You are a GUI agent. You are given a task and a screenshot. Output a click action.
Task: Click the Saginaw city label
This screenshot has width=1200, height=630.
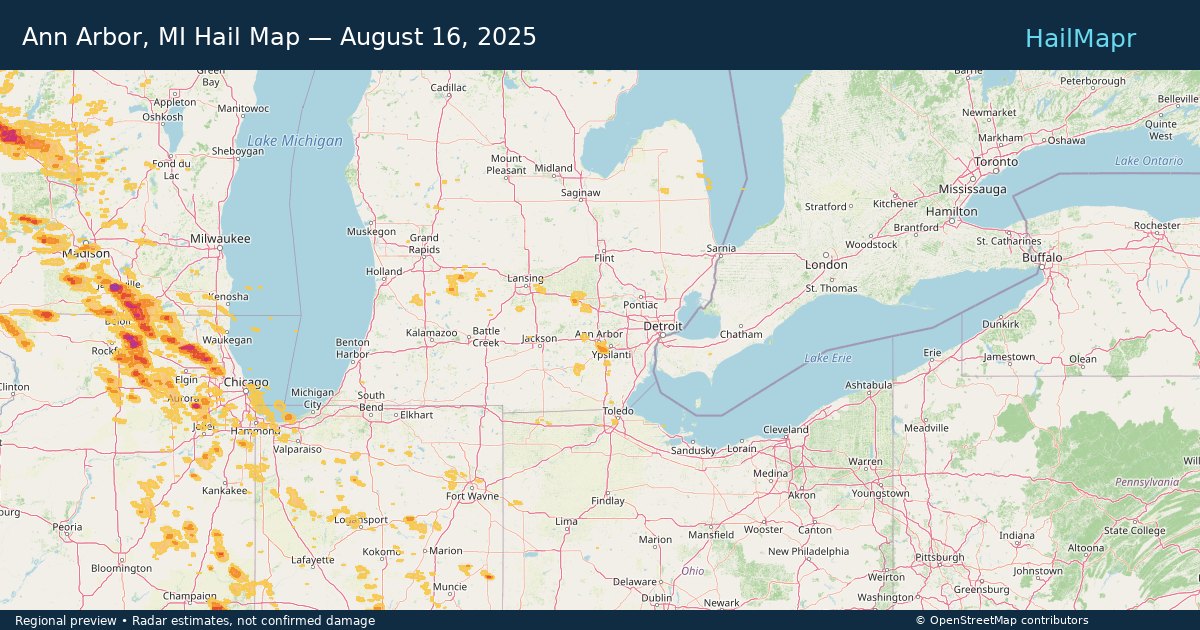[580, 193]
